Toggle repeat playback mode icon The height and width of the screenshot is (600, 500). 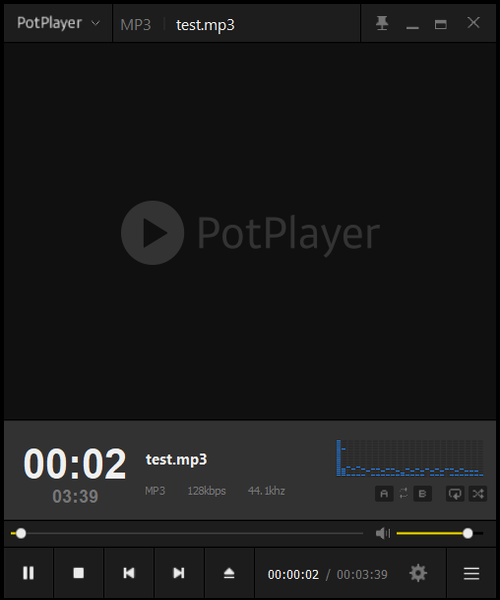(x=455, y=494)
